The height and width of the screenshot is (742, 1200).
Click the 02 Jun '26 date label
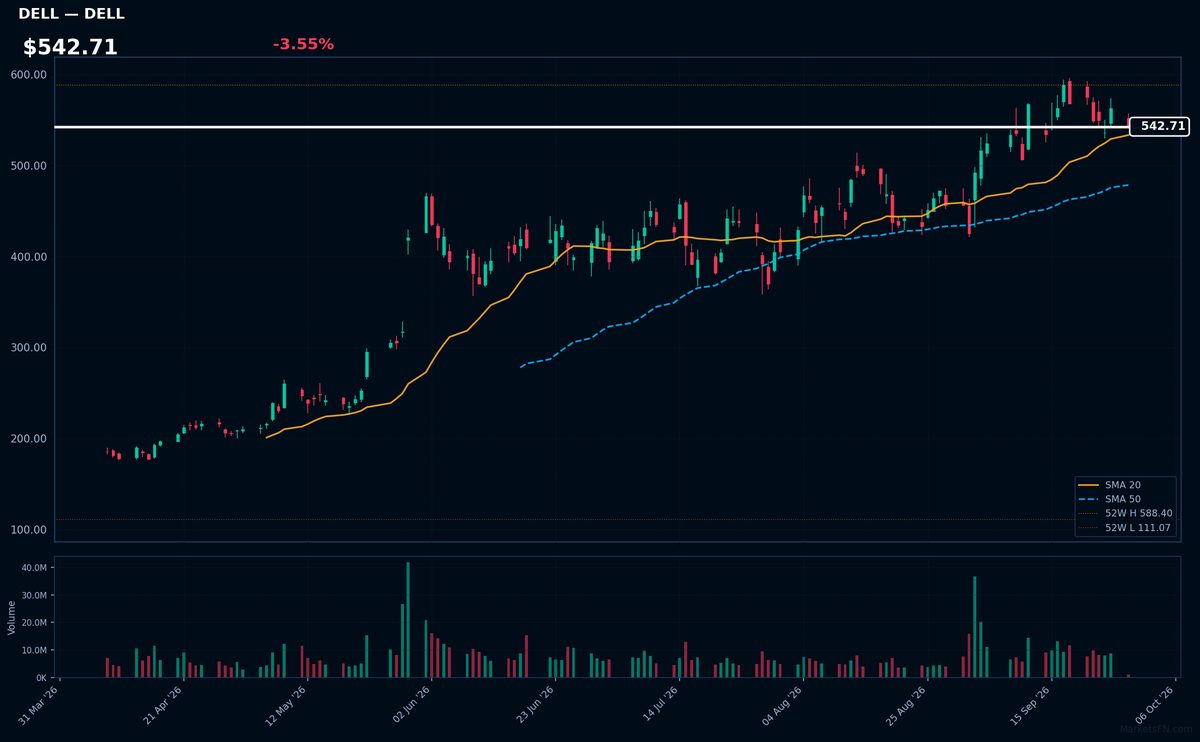point(412,704)
